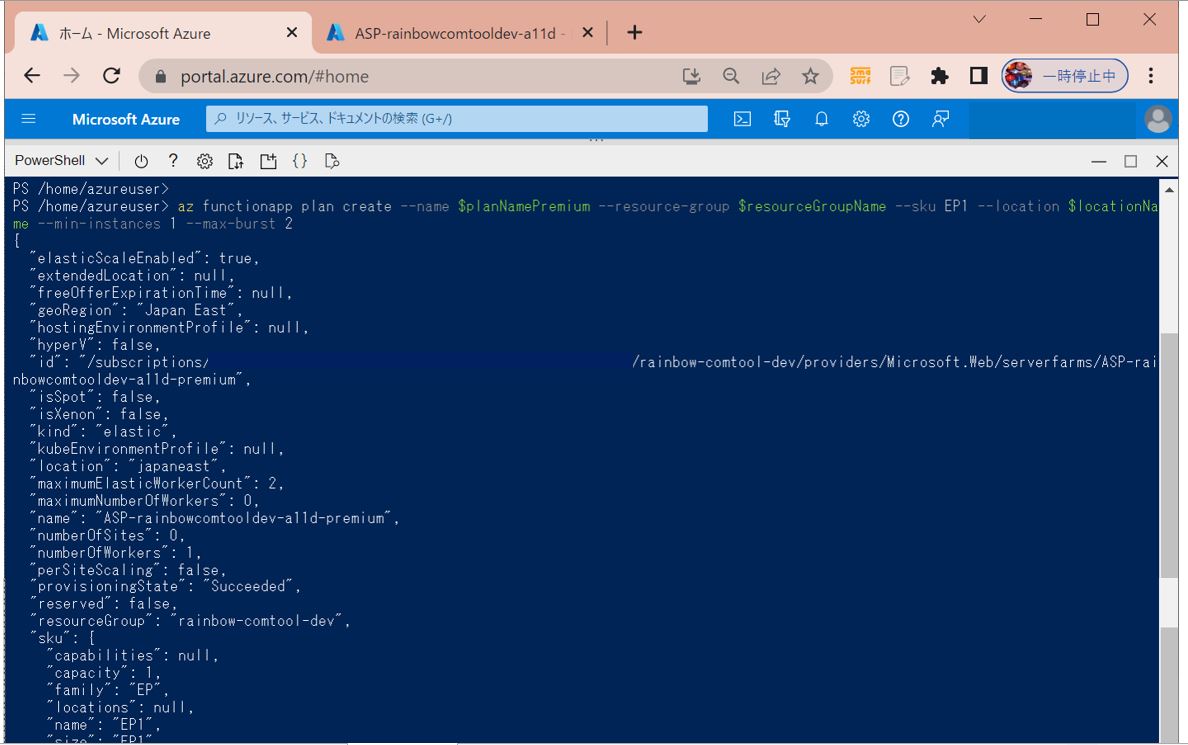Screen dimensions: 1188x745
Task: Open the Azure notifications bell
Action: (821, 119)
